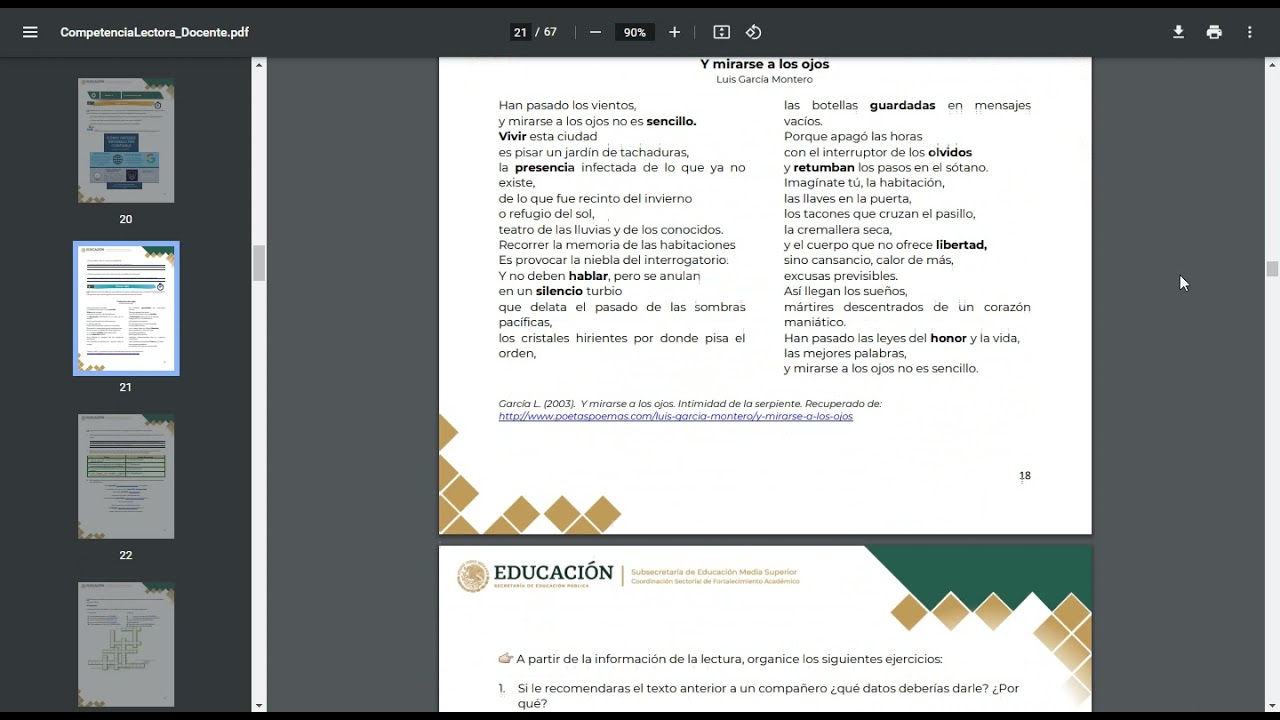Click the total page count "67"
This screenshot has width=1280, height=720.
tap(550, 32)
